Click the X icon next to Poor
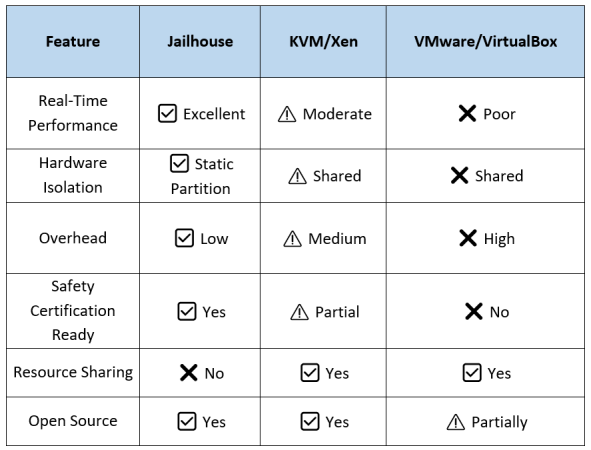The image size is (591, 450). tap(467, 113)
